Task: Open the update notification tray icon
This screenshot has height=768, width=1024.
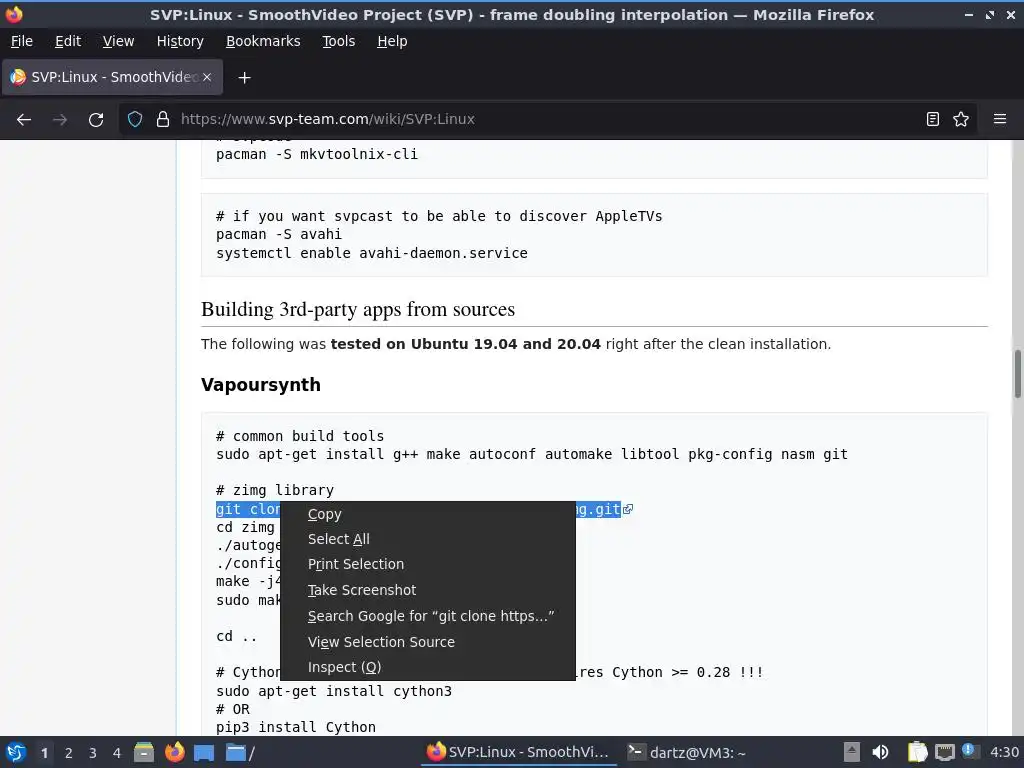Action: 969,752
